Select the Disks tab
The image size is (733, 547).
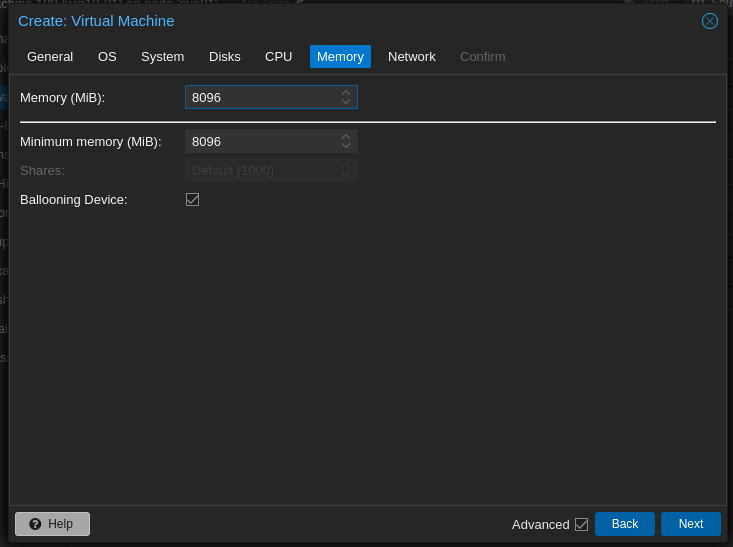pyautogui.click(x=225, y=57)
